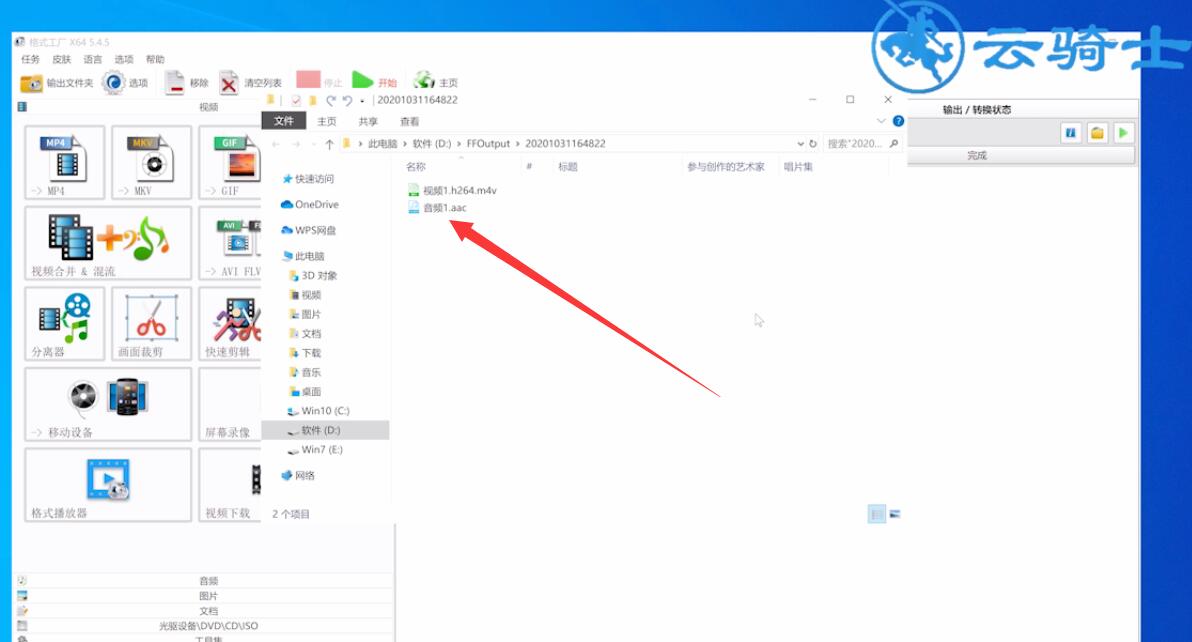The width and height of the screenshot is (1192, 642).
Task: Open the 任务 menu in Format Factory
Action: (30, 59)
